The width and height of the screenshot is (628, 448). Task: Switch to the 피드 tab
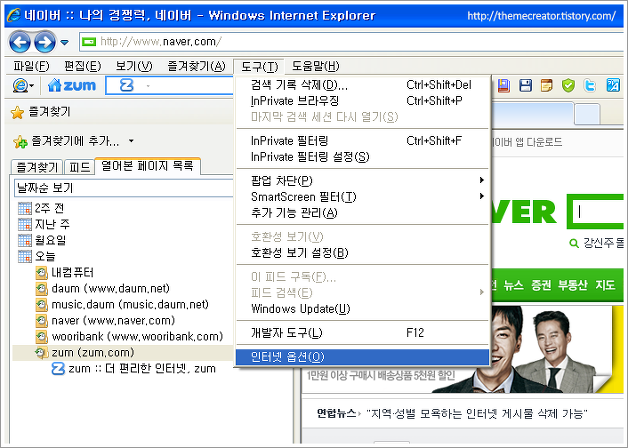click(x=79, y=167)
